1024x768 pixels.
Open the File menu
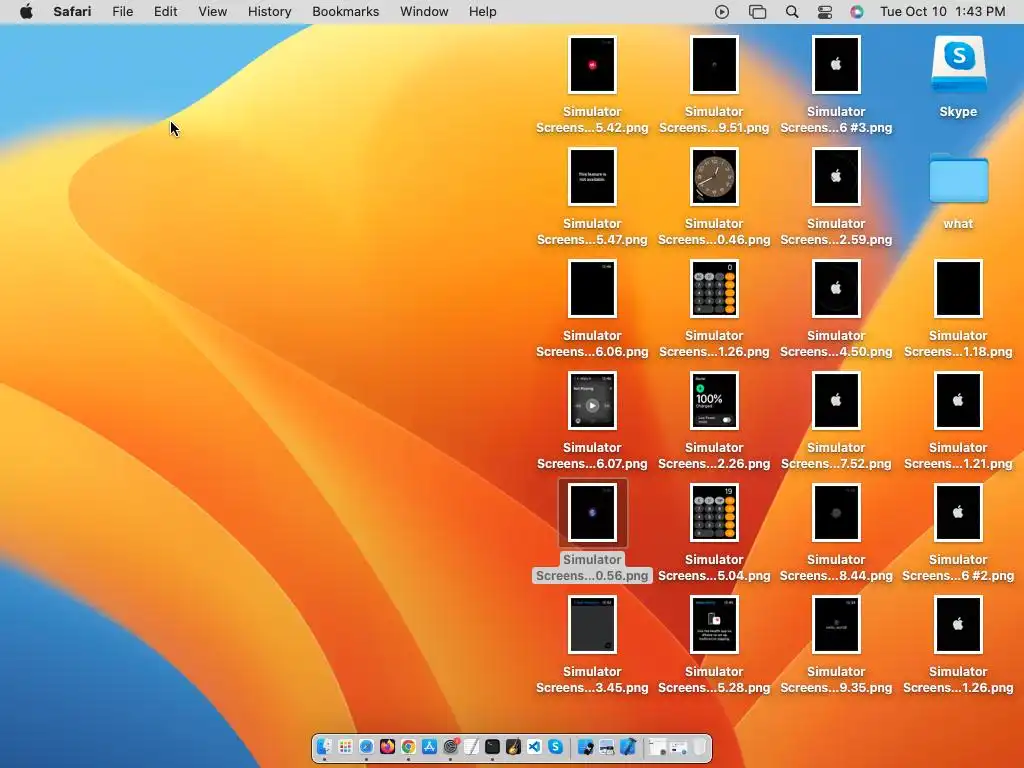122,12
